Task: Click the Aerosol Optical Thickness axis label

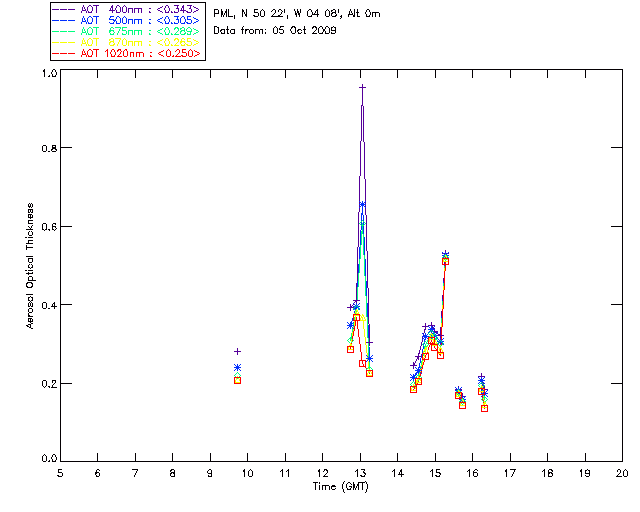Action: (32, 267)
